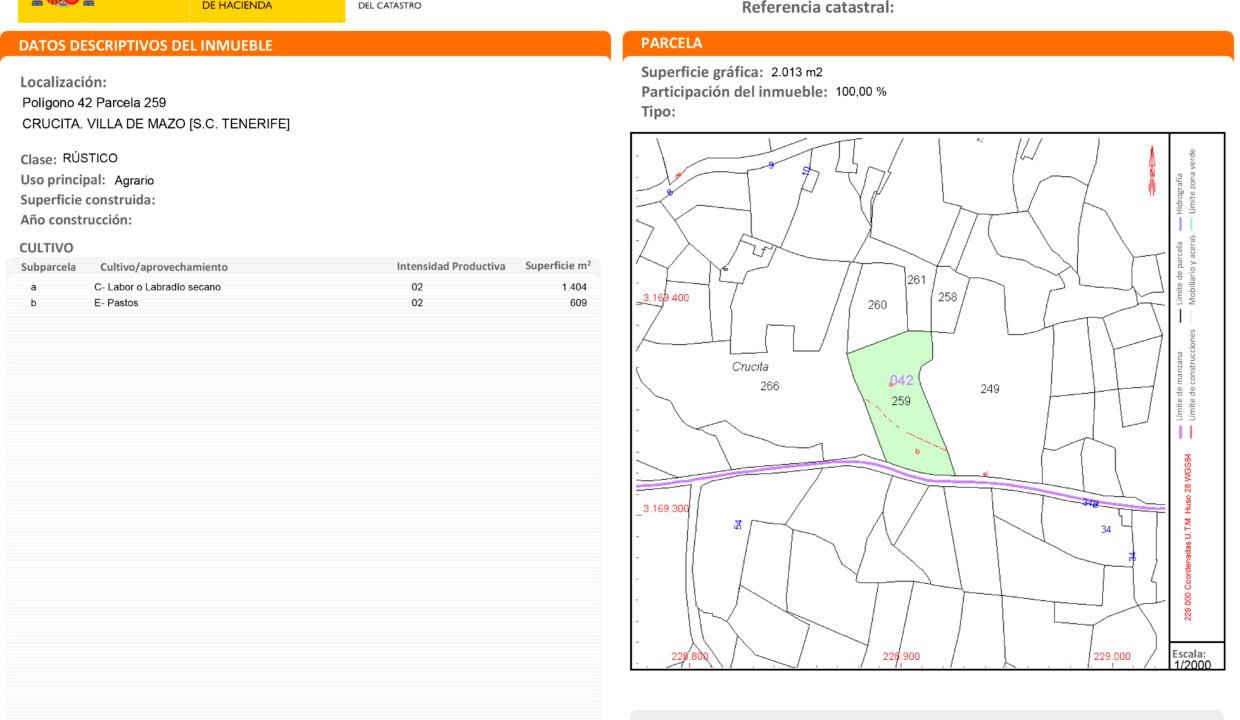This screenshot has width=1240, height=720.
Task: Click Polígono 42 Parcela 259 text
Action: pos(94,102)
